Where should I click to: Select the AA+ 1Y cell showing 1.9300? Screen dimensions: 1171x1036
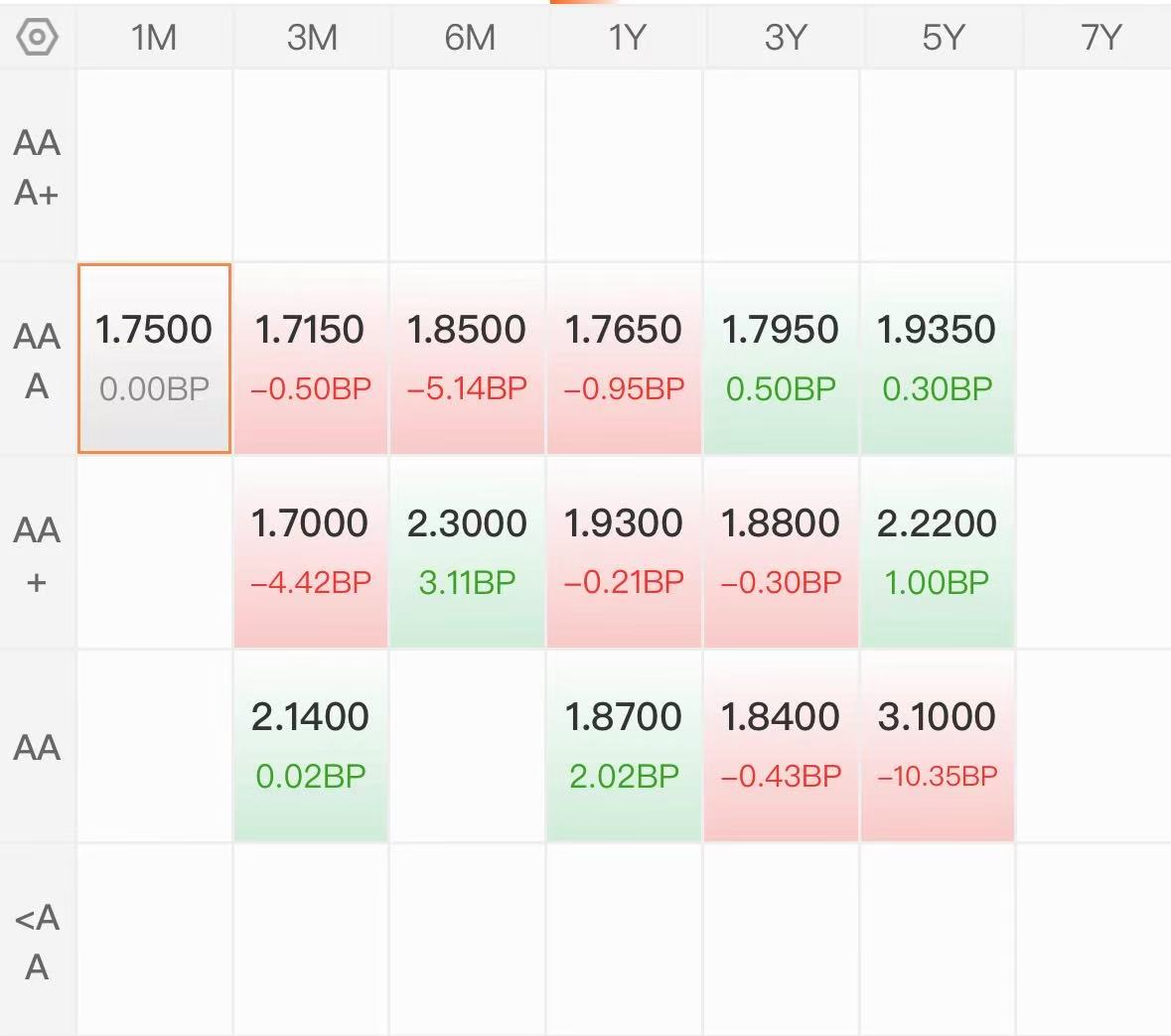[624, 552]
